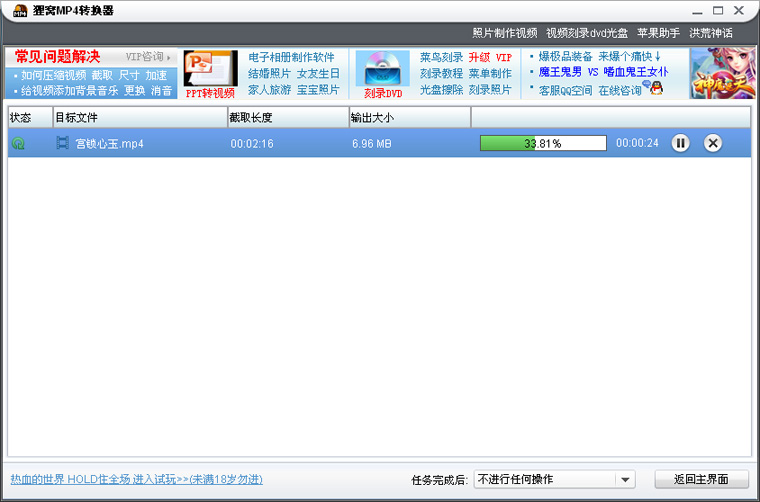This screenshot has width=760, height=502.
Task: Click the film icon beside 宫锁心玉.mp4
Action: [x=63, y=143]
